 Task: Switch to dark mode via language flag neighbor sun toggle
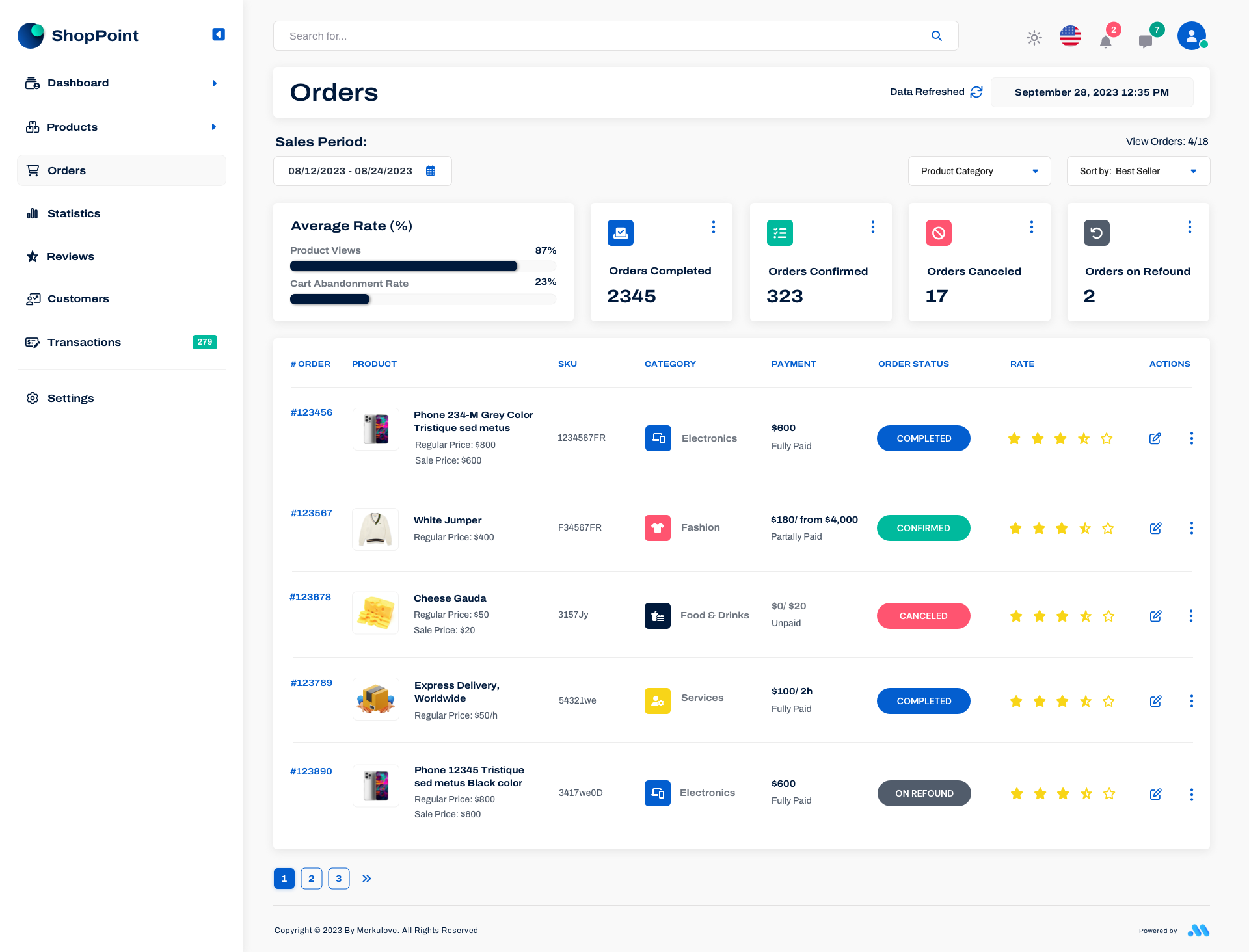pyautogui.click(x=1034, y=38)
